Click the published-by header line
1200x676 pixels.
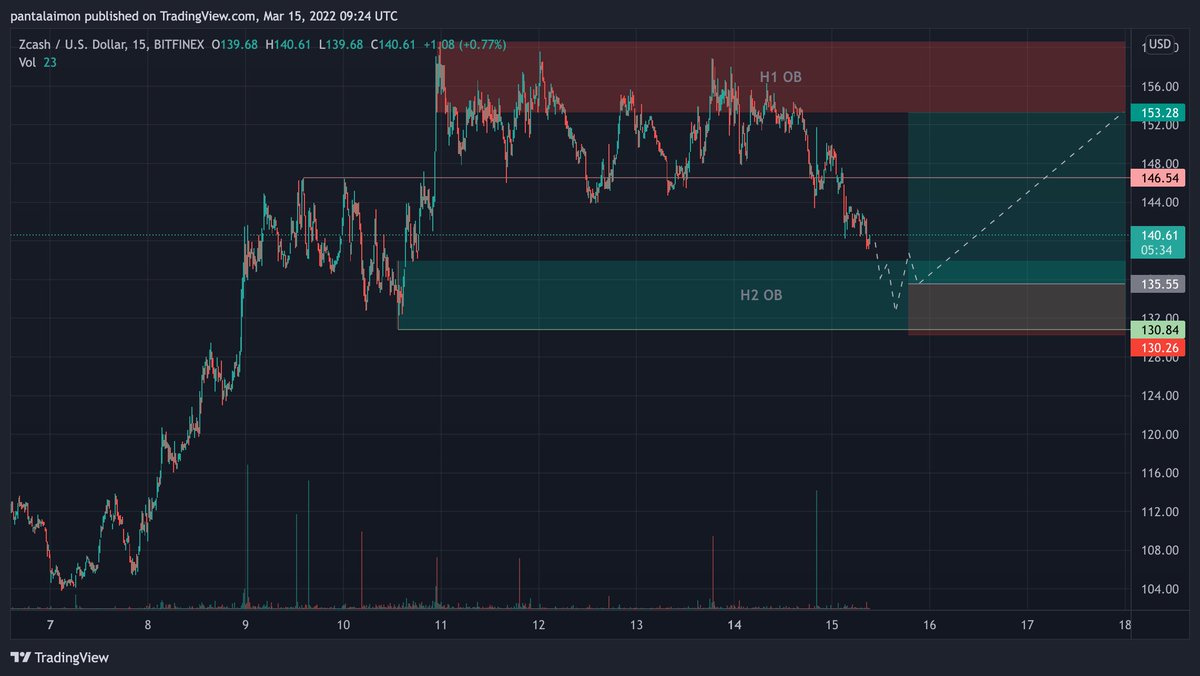204,16
